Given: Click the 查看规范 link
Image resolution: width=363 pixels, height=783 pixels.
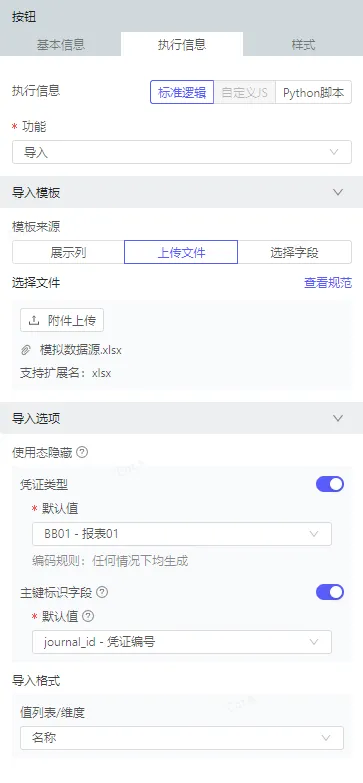Looking at the screenshot, I should tap(328, 283).
